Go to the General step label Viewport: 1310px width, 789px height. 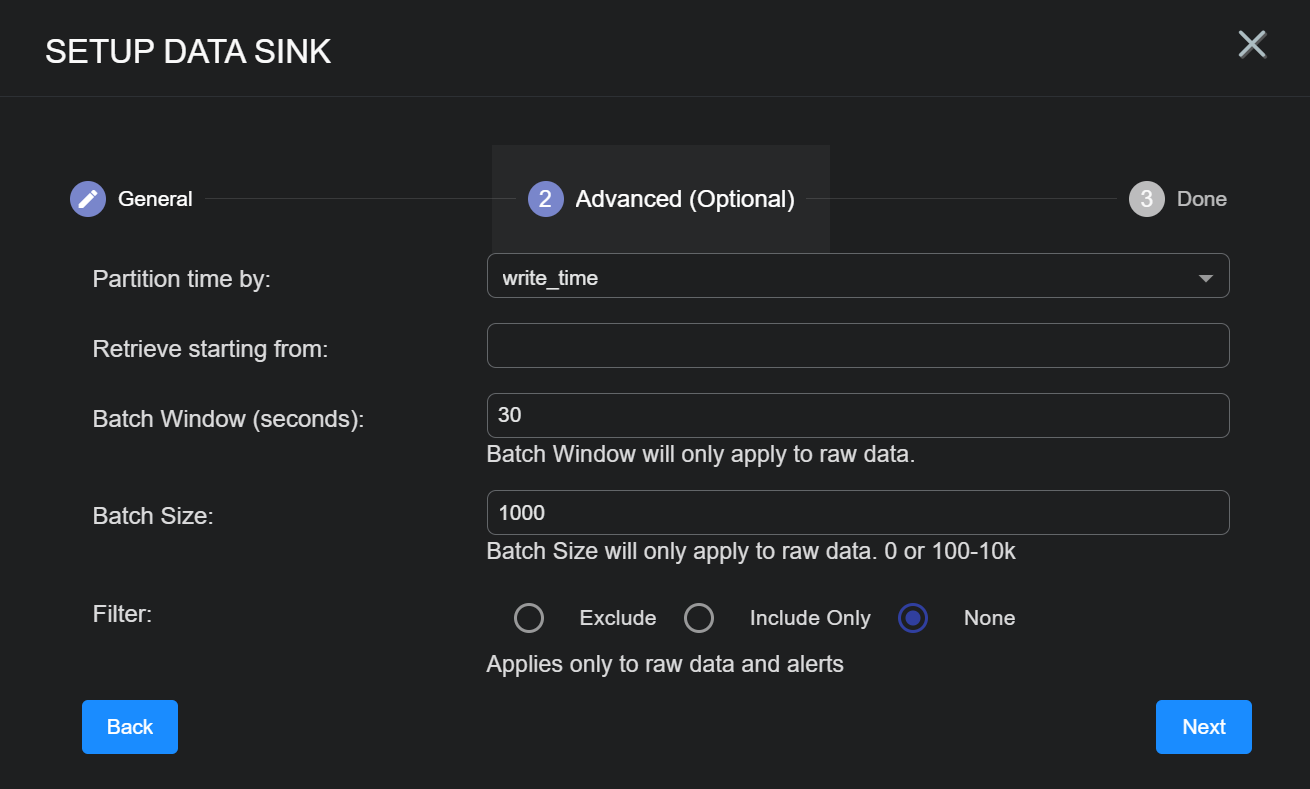155,199
